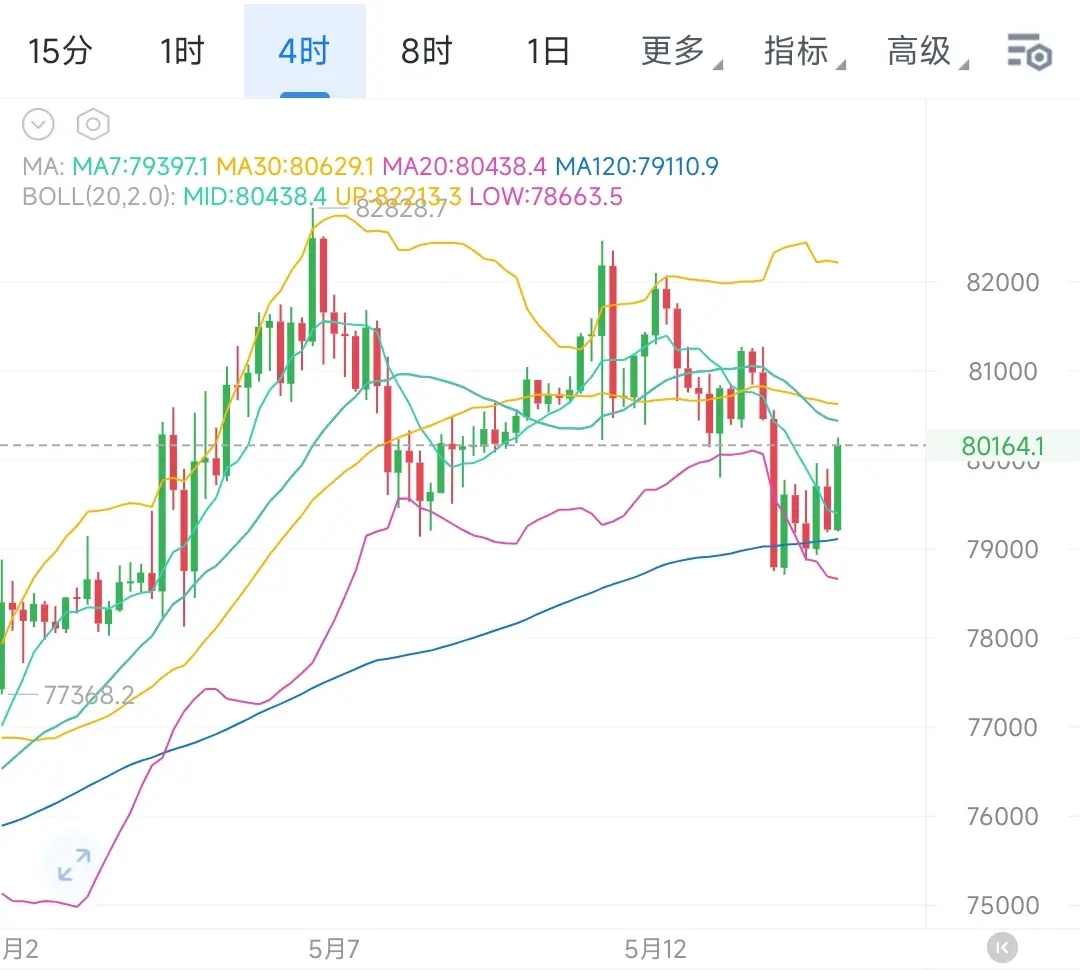The image size is (1080, 970).
Task: Click the 75000 price axis label
Action: 1003,905
